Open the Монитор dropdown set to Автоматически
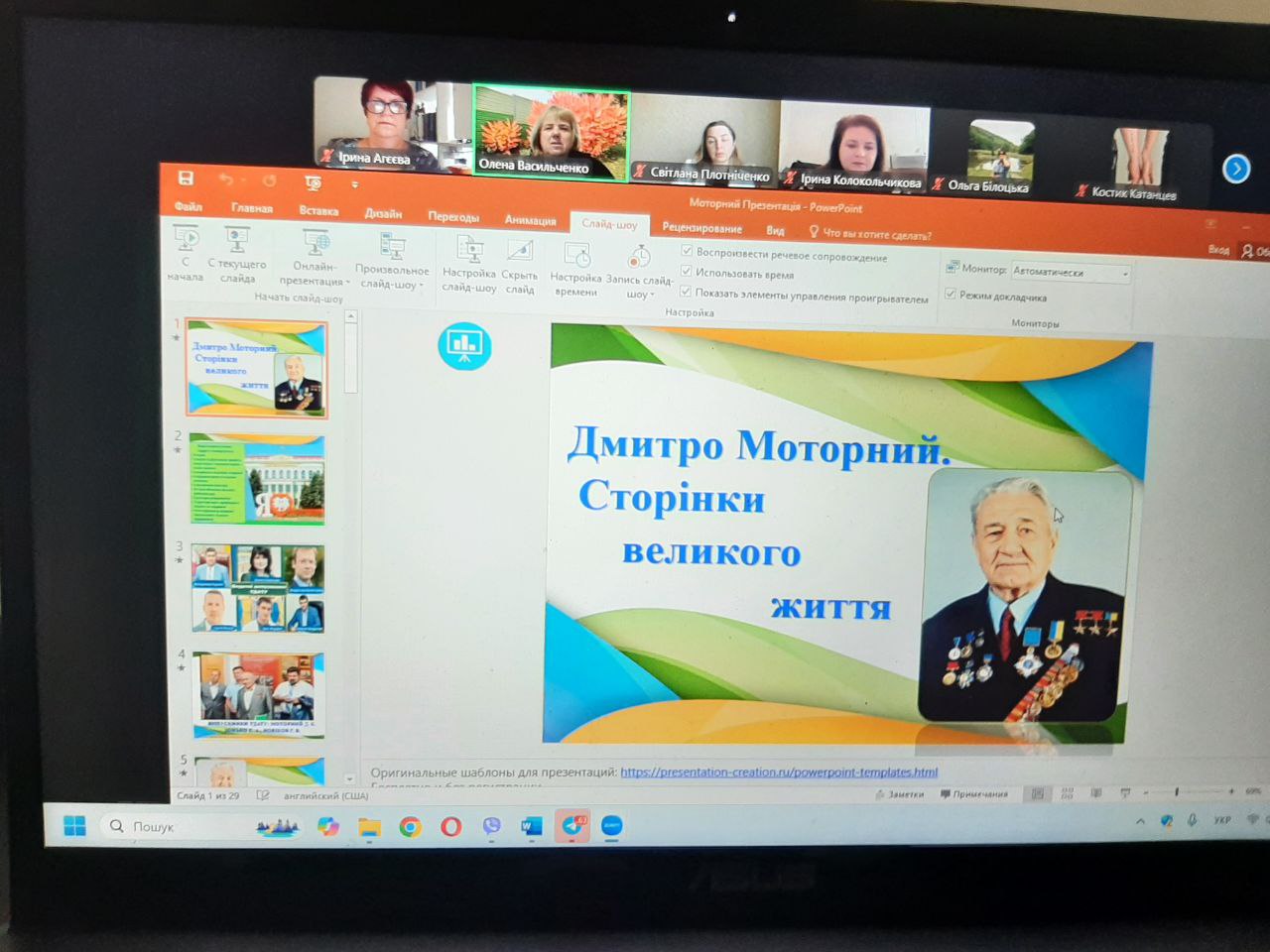The width and height of the screenshot is (1270, 952). click(x=1071, y=272)
